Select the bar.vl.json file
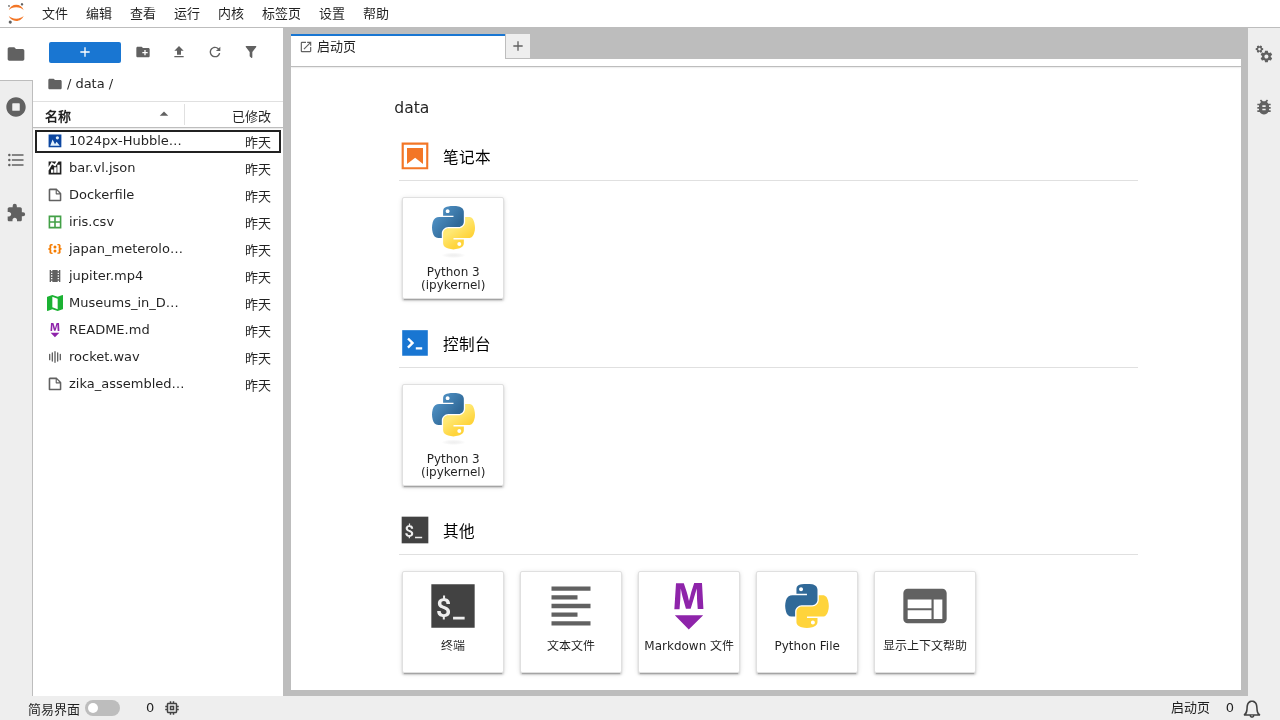The height and width of the screenshot is (720, 1280). (x=158, y=168)
